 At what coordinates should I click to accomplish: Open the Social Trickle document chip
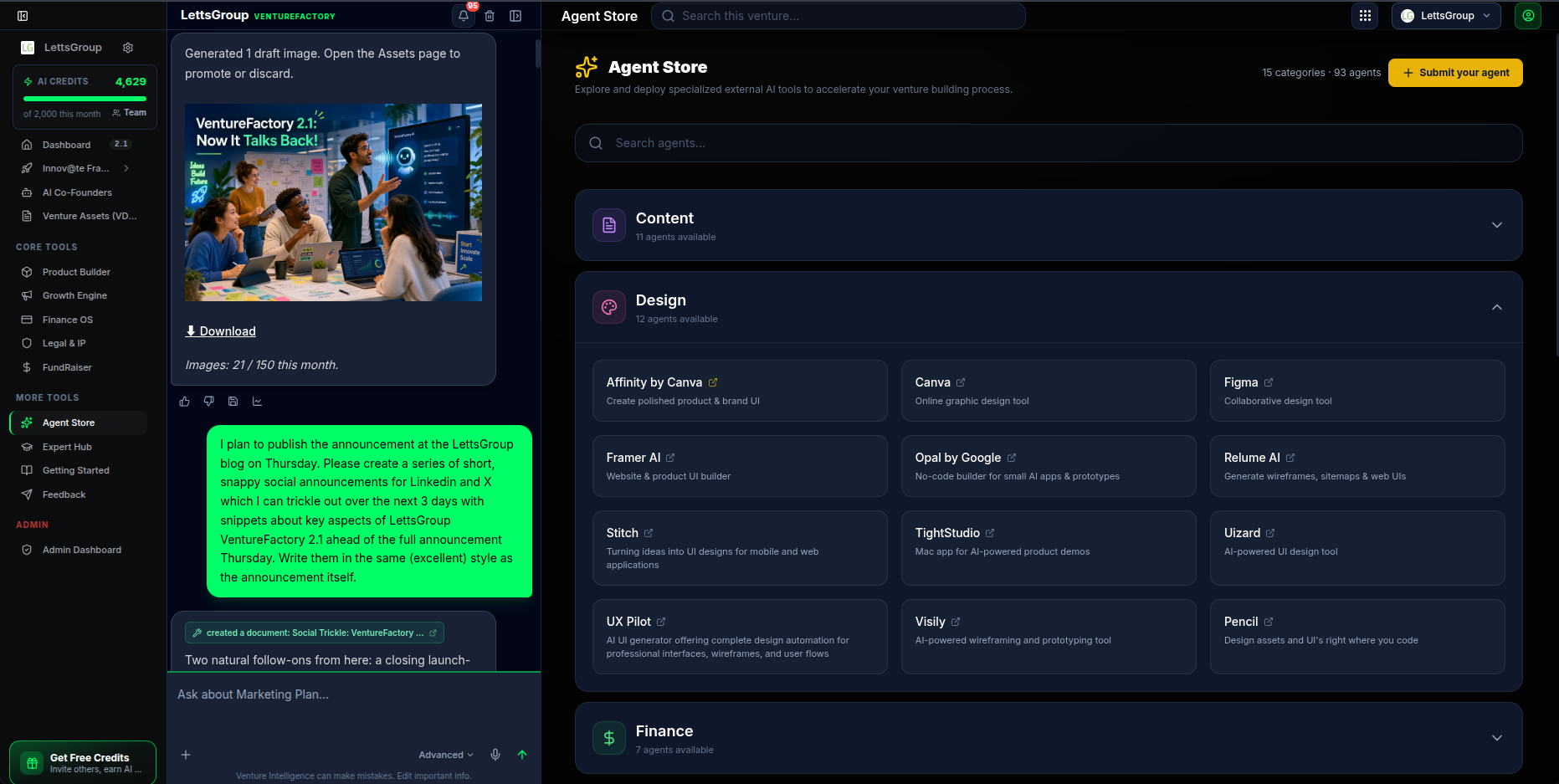click(315, 633)
